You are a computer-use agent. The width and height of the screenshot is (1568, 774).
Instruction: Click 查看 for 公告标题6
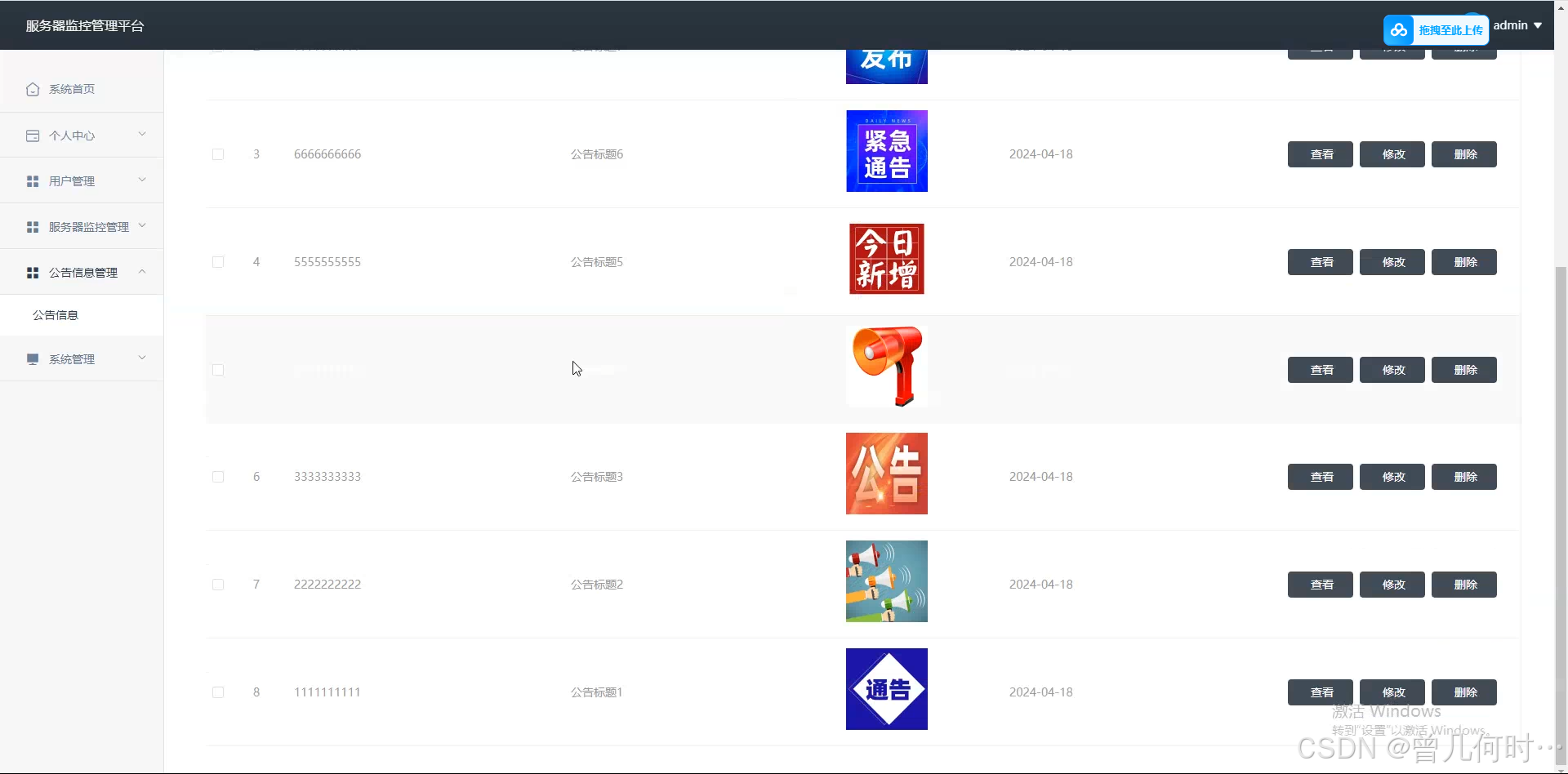1320,154
